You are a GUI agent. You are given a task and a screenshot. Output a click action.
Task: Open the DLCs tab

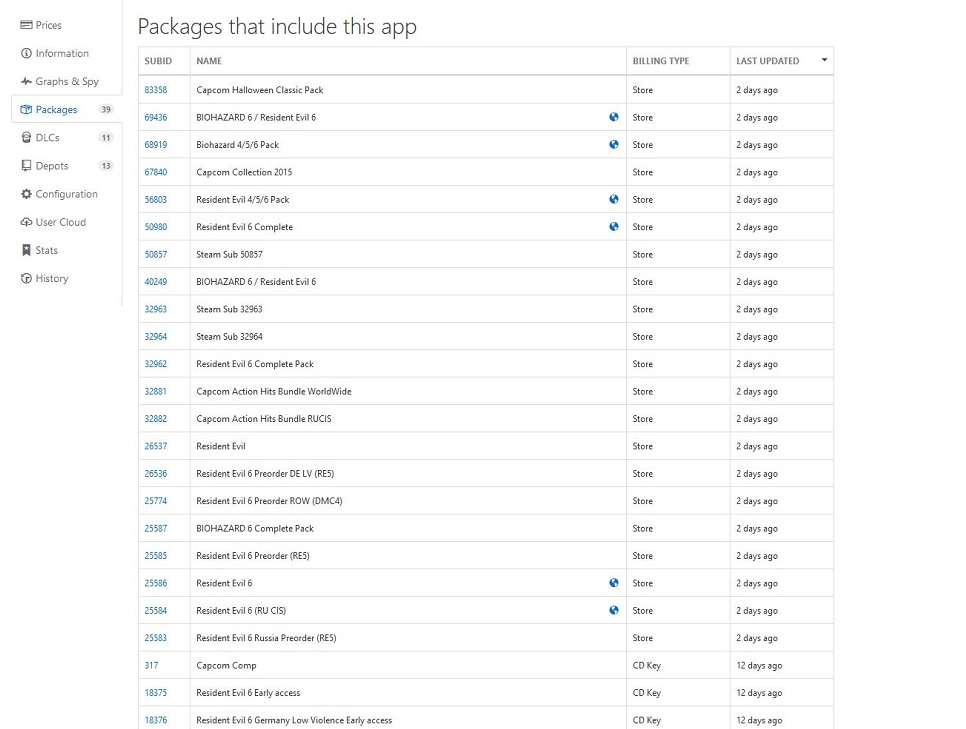[48, 138]
